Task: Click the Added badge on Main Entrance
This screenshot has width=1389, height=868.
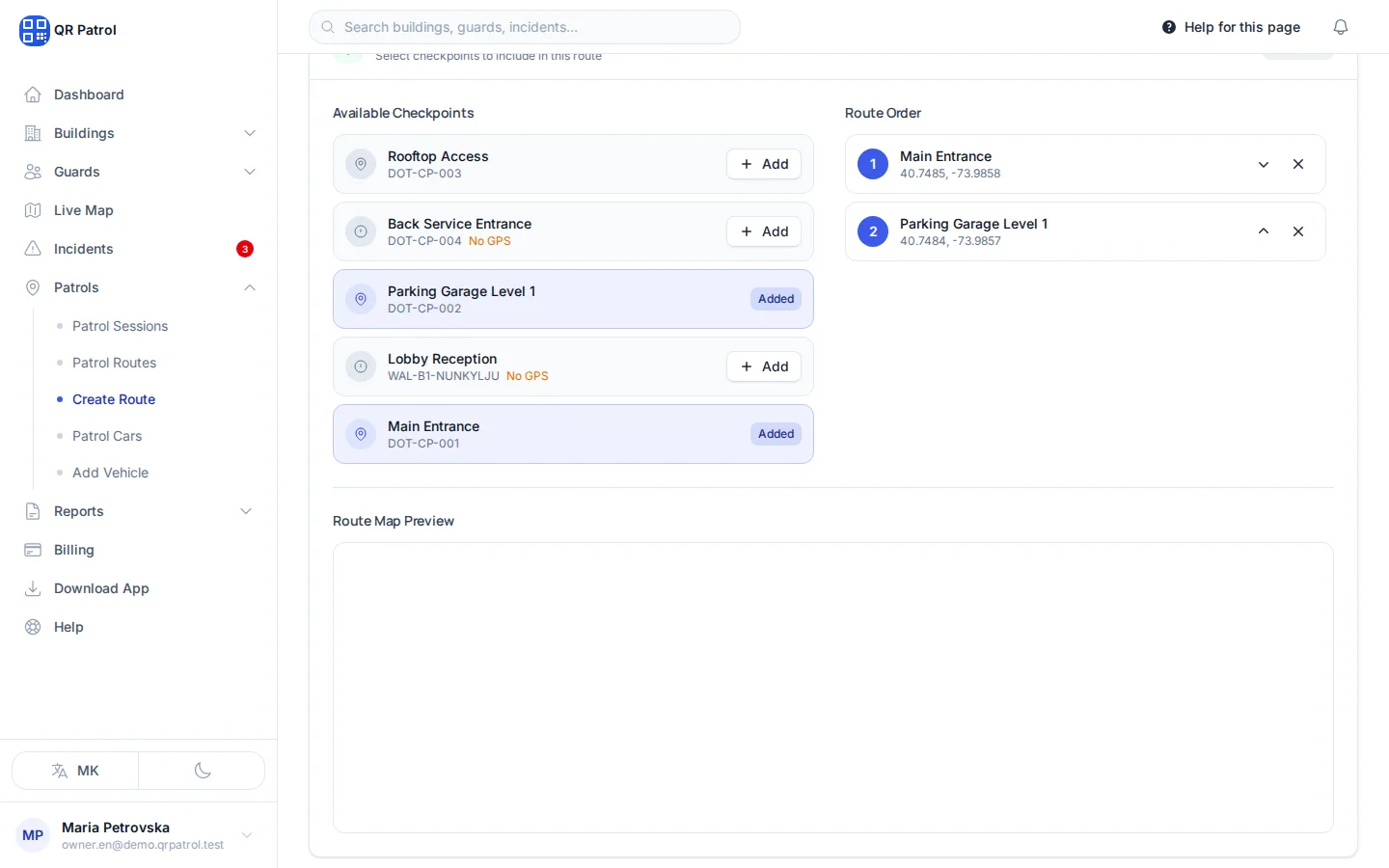Action: pos(776,434)
